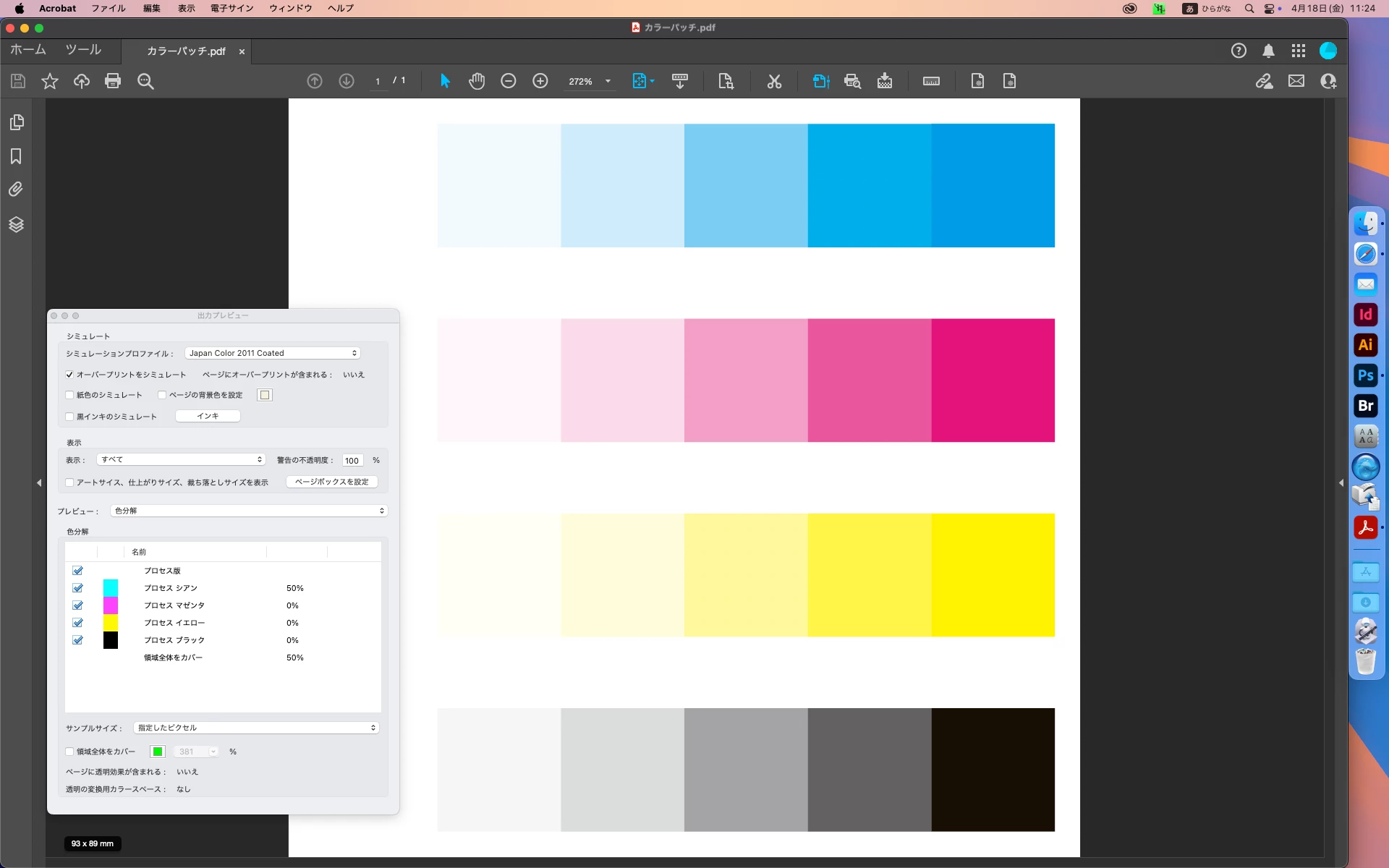Open the プレビュー 色分解 dropdown
The height and width of the screenshot is (868, 1389).
coord(249,511)
